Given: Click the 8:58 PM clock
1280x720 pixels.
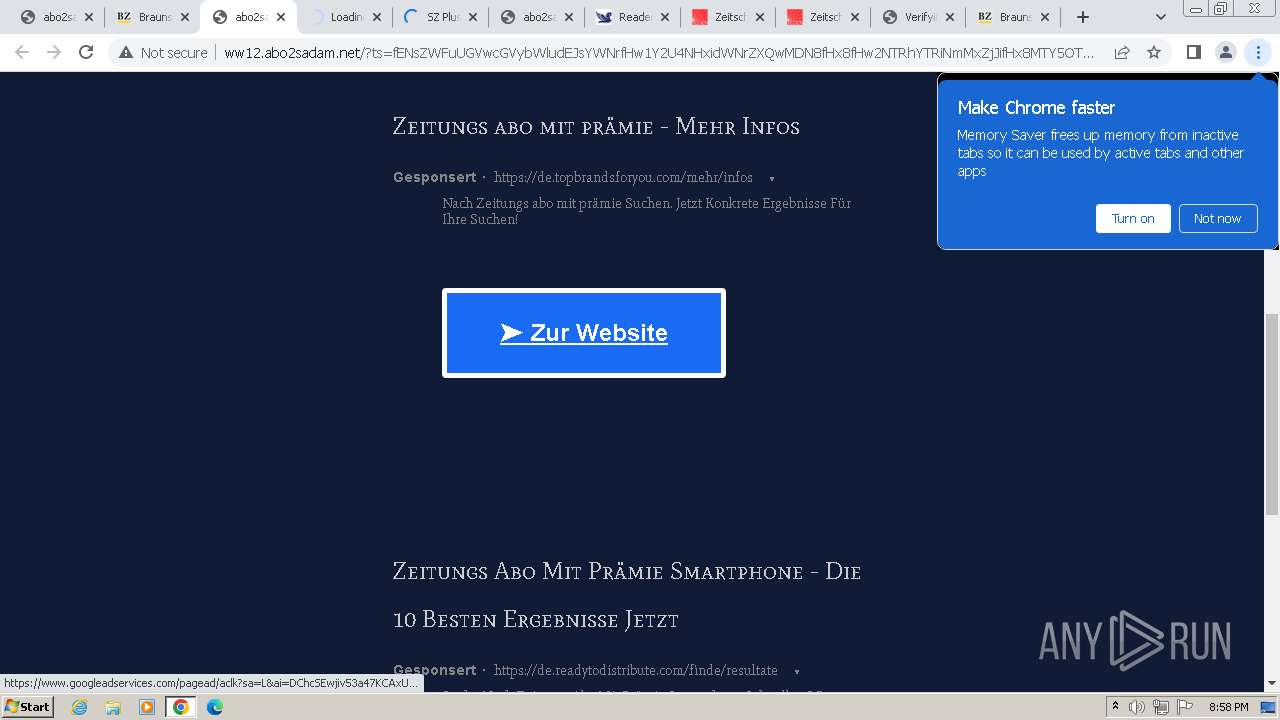Looking at the screenshot, I should (x=1228, y=707).
